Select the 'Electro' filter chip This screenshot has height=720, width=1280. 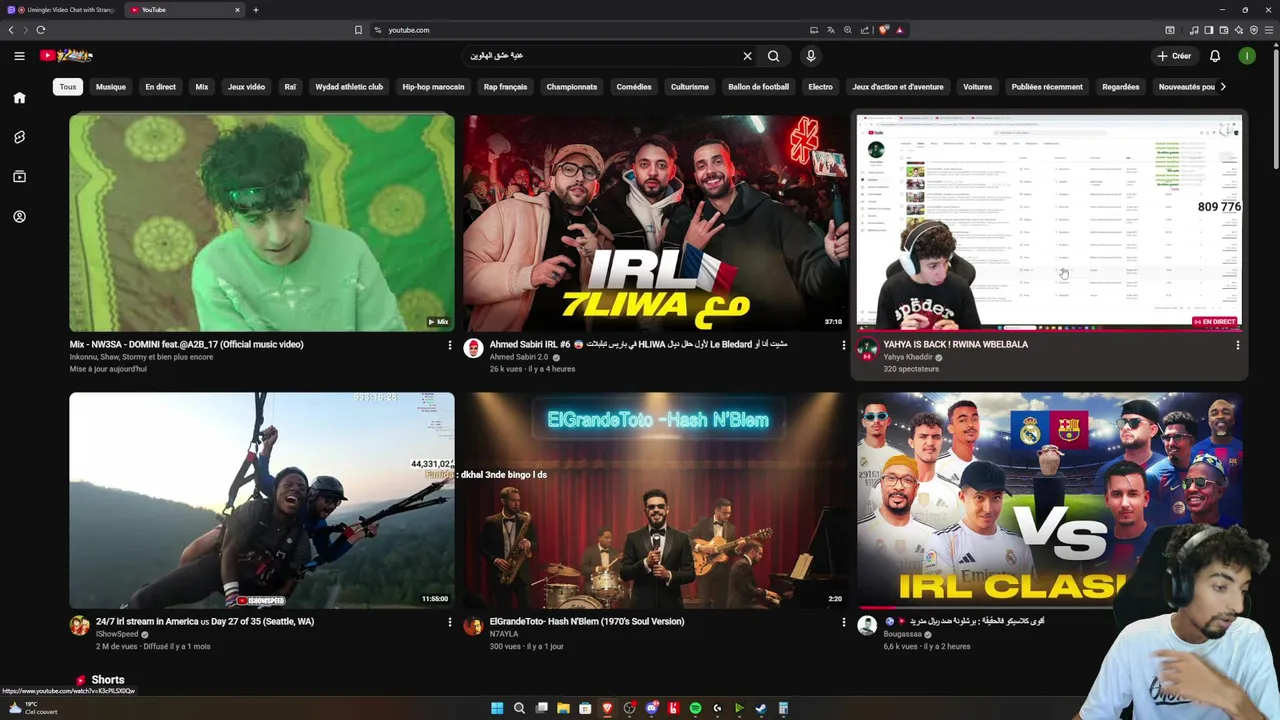[x=820, y=87]
